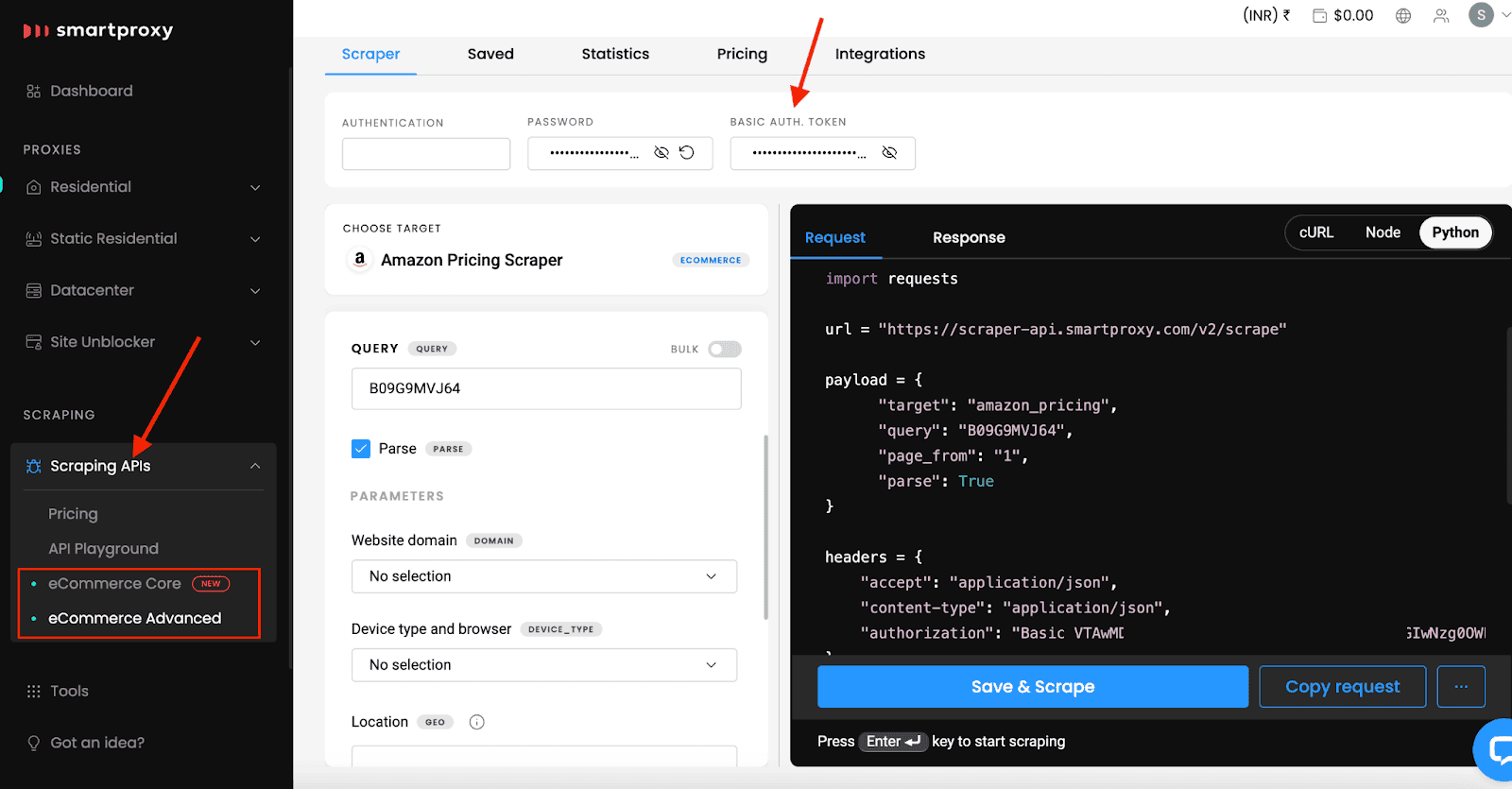Open the Request tab
The image size is (1512, 789).
tap(835, 237)
